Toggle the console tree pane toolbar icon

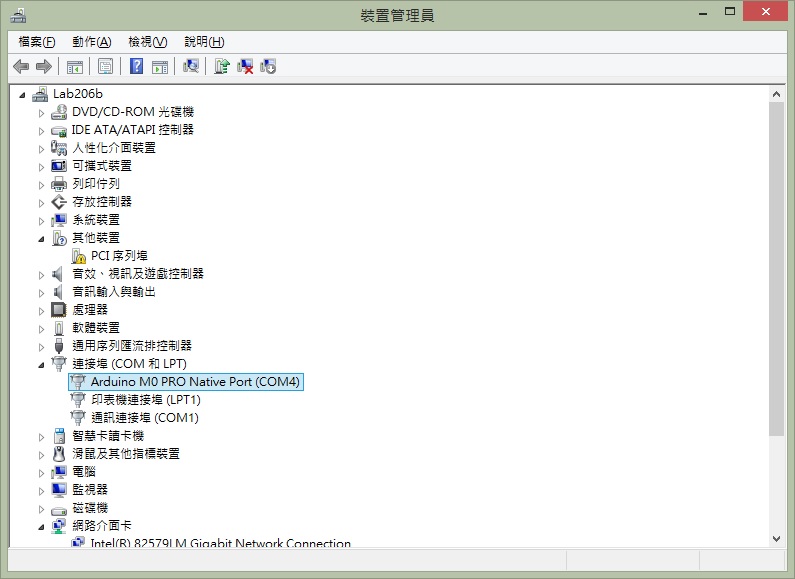pyautogui.click(x=75, y=66)
